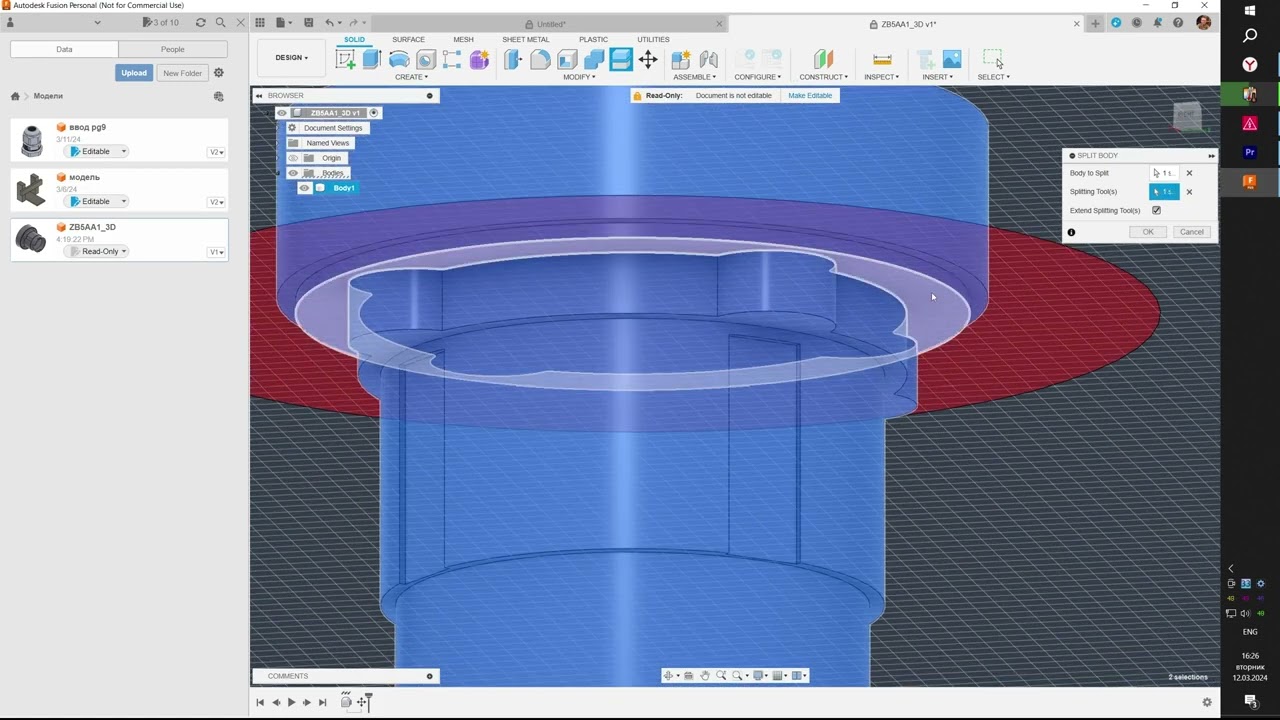Open the ZB5AA1_3D model thumbnail

(x=31, y=239)
